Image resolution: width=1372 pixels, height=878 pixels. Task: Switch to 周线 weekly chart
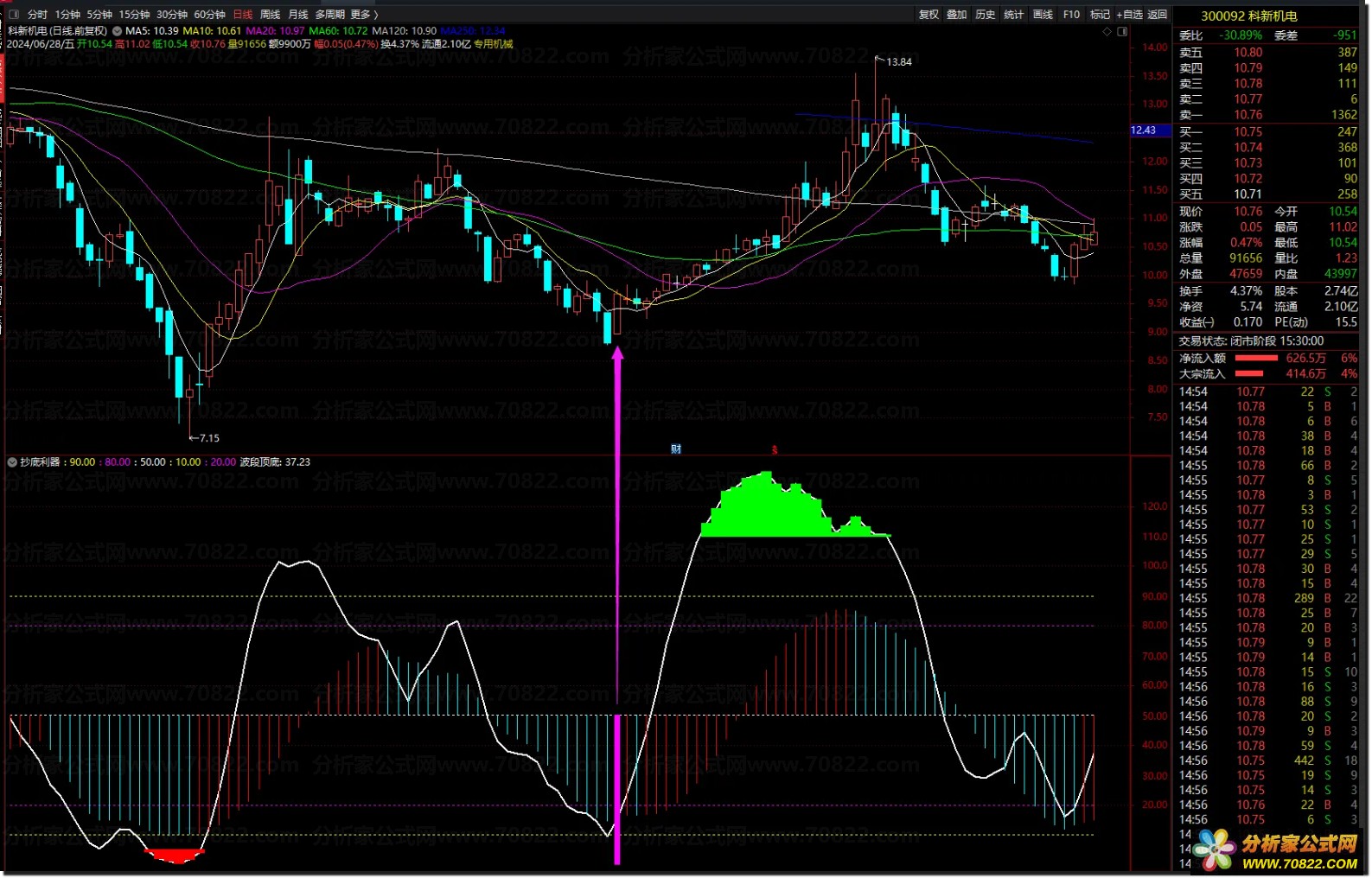pyautogui.click(x=270, y=15)
